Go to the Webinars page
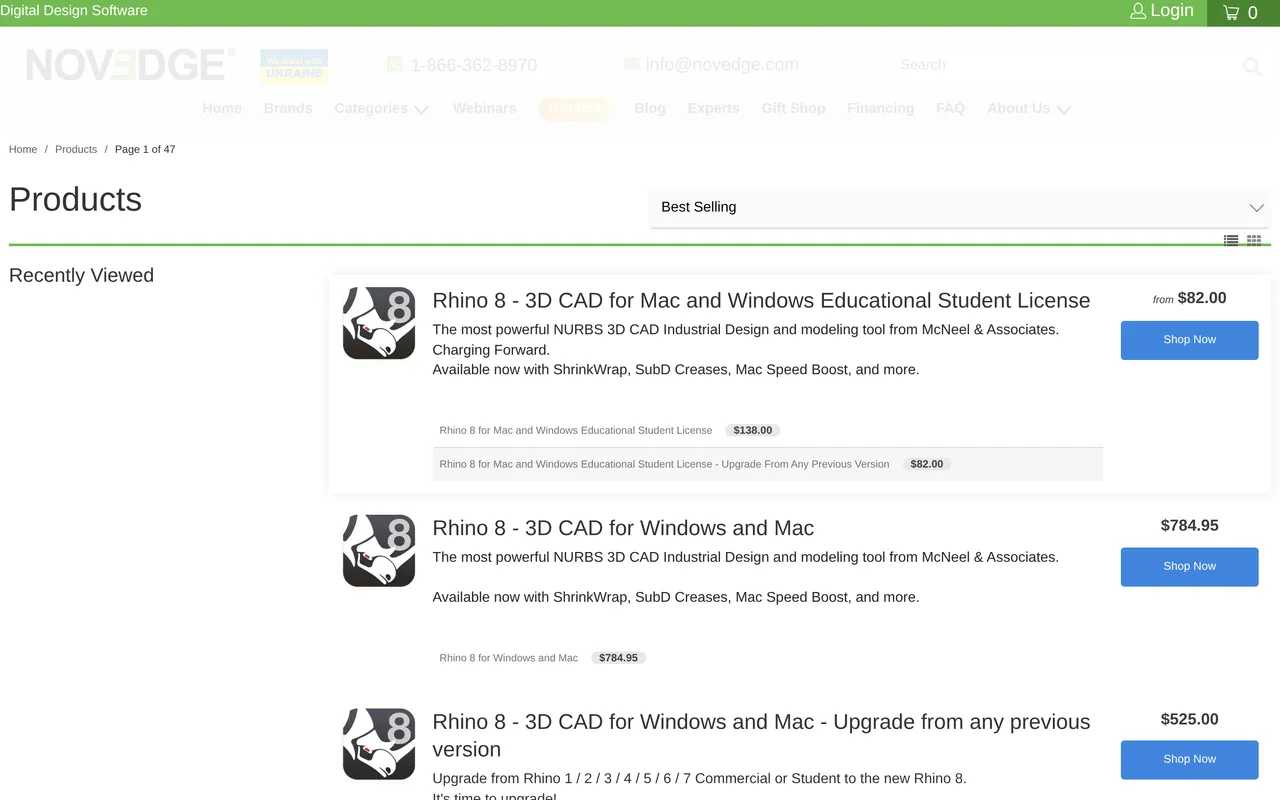 [x=484, y=108]
